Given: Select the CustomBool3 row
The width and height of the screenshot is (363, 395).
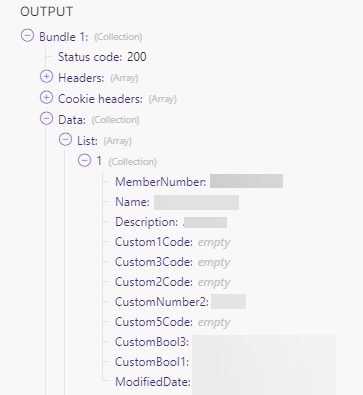Looking at the screenshot, I should point(225,342).
